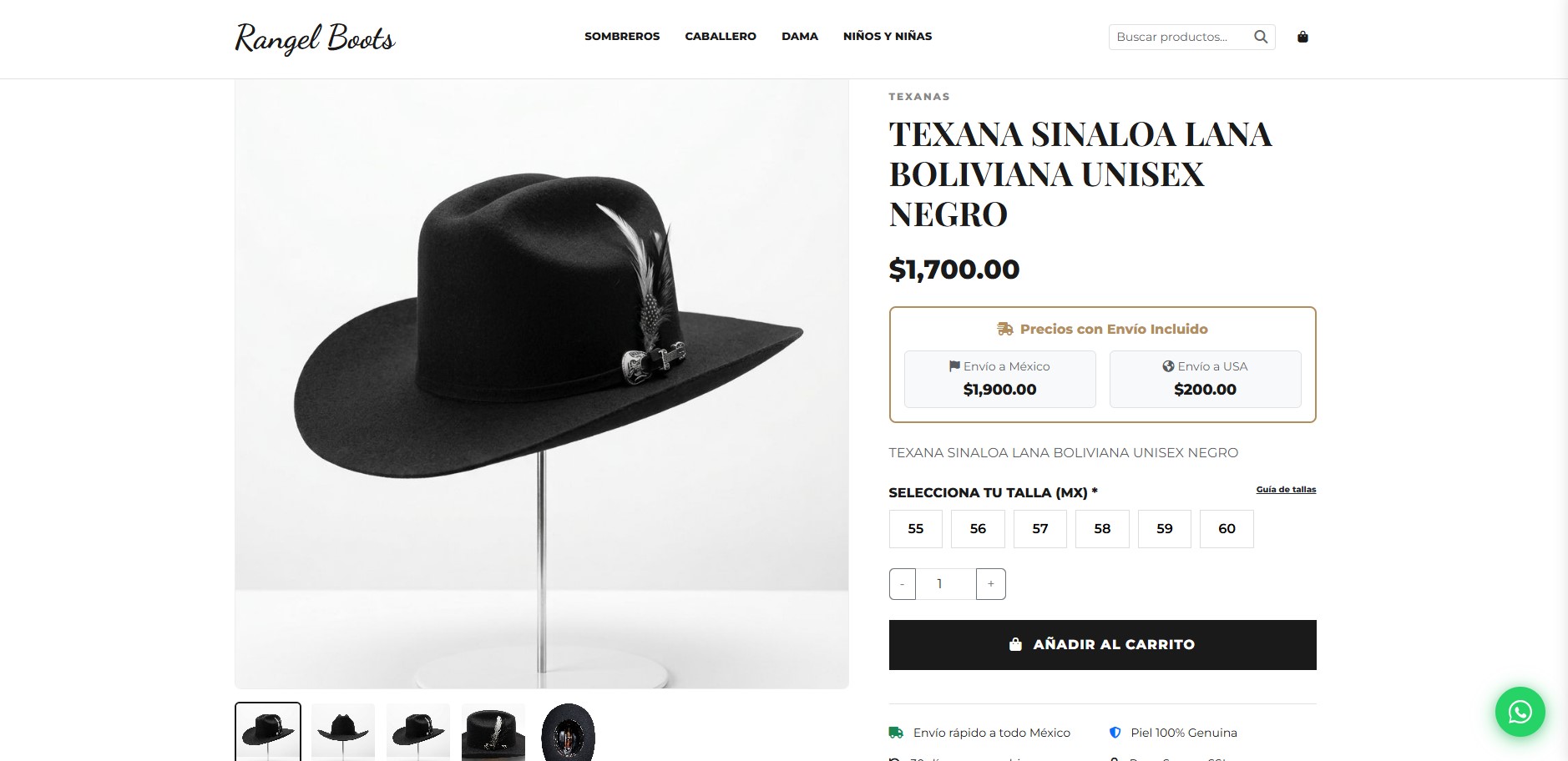Click the Envío a México price box
The width and height of the screenshot is (1568, 761).
(x=999, y=379)
